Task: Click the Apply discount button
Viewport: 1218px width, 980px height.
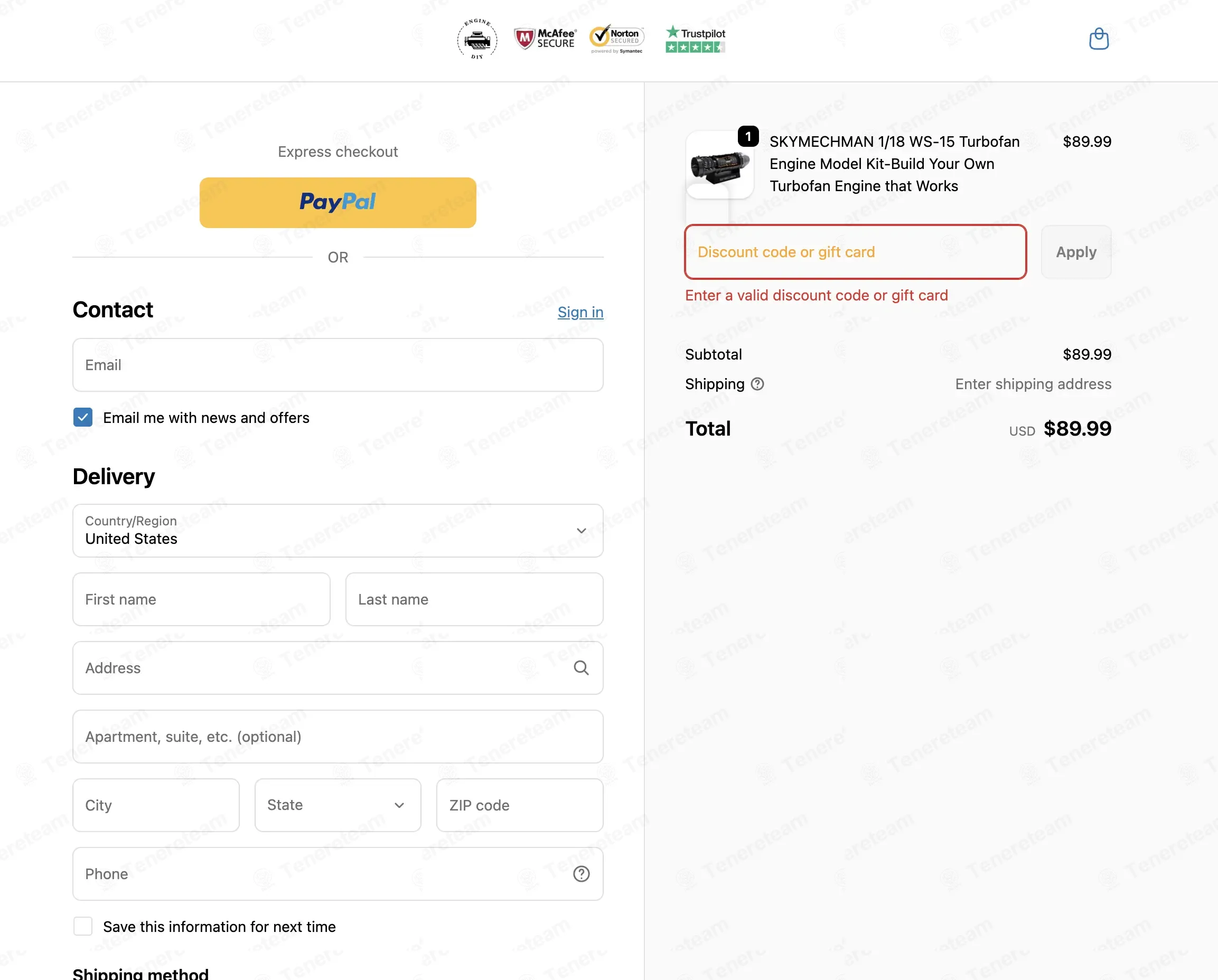Action: coord(1076,252)
